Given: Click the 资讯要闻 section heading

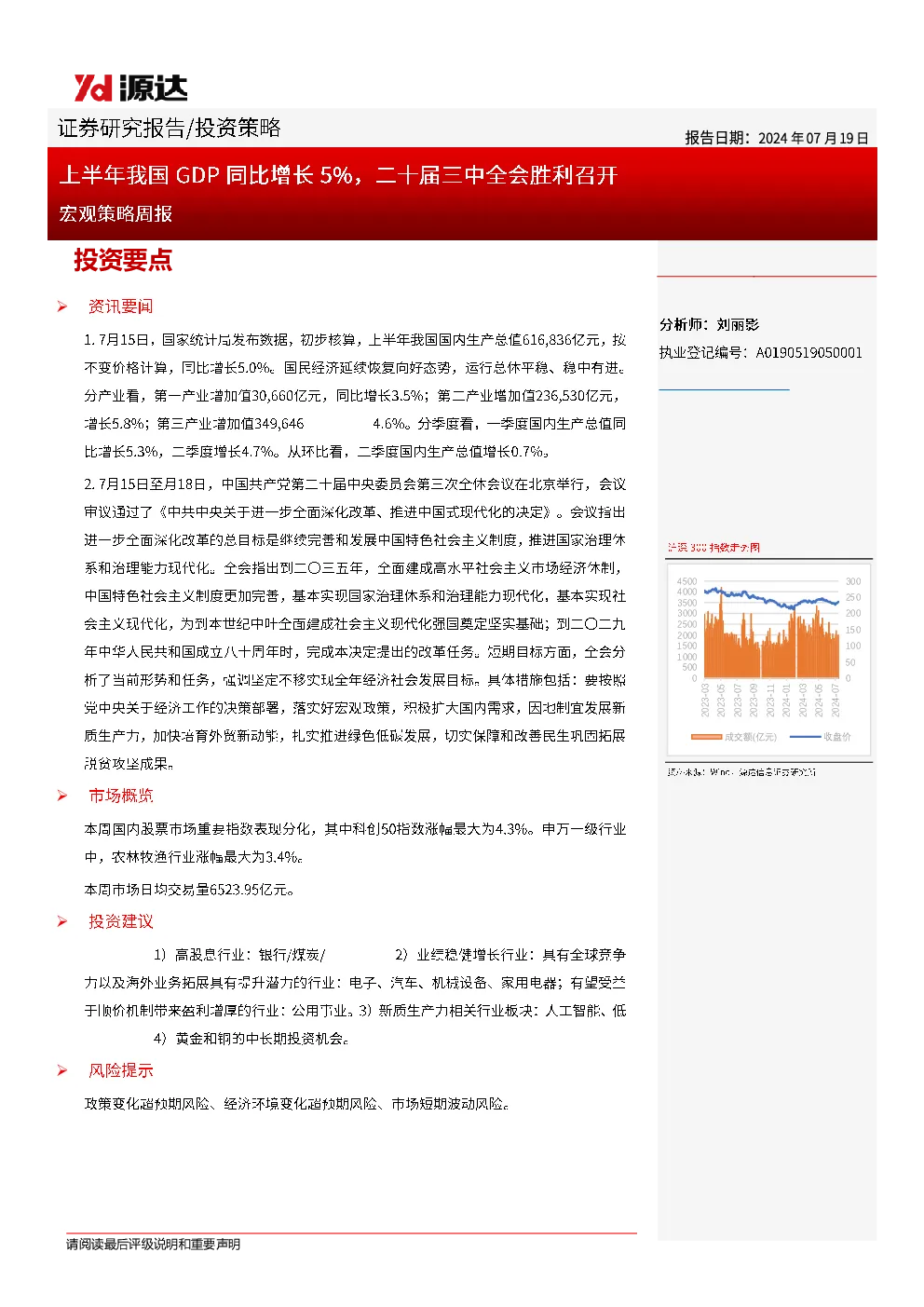Looking at the screenshot, I should click(x=120, y=306).
